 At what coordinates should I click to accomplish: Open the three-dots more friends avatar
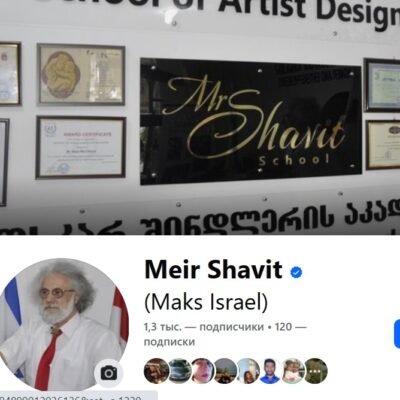316,371
